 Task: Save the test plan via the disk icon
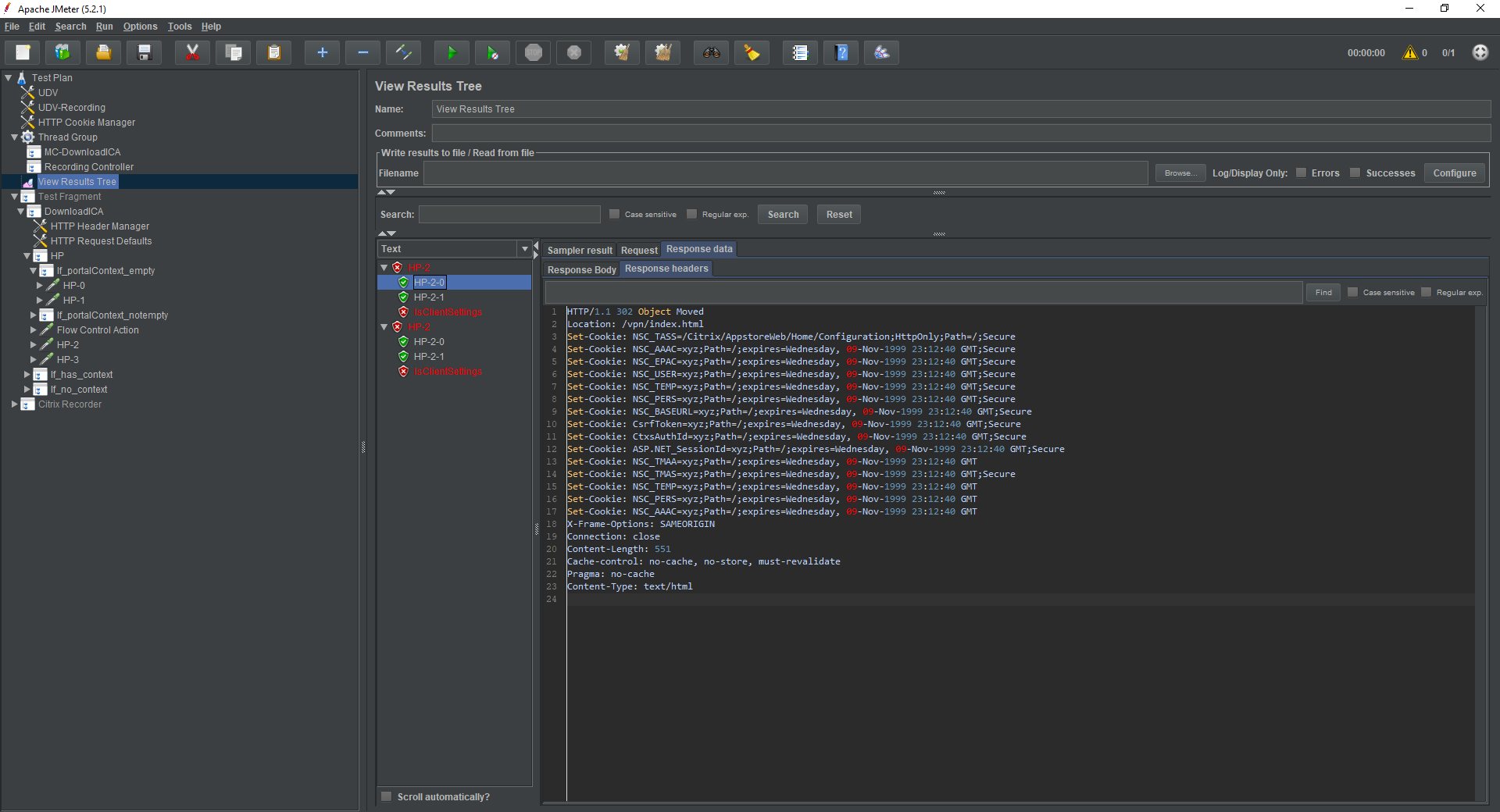[x=144, y=52]
